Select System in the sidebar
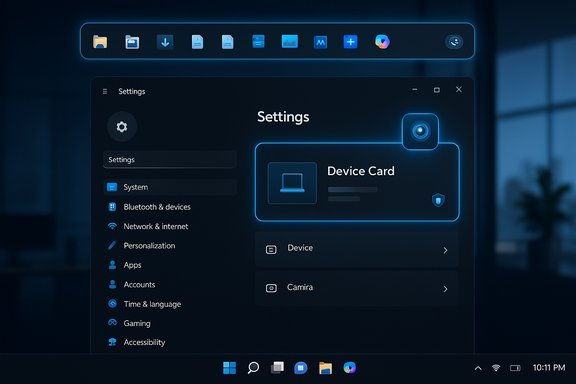The width and height of the screenshot is (576, 384). point(170,187)
